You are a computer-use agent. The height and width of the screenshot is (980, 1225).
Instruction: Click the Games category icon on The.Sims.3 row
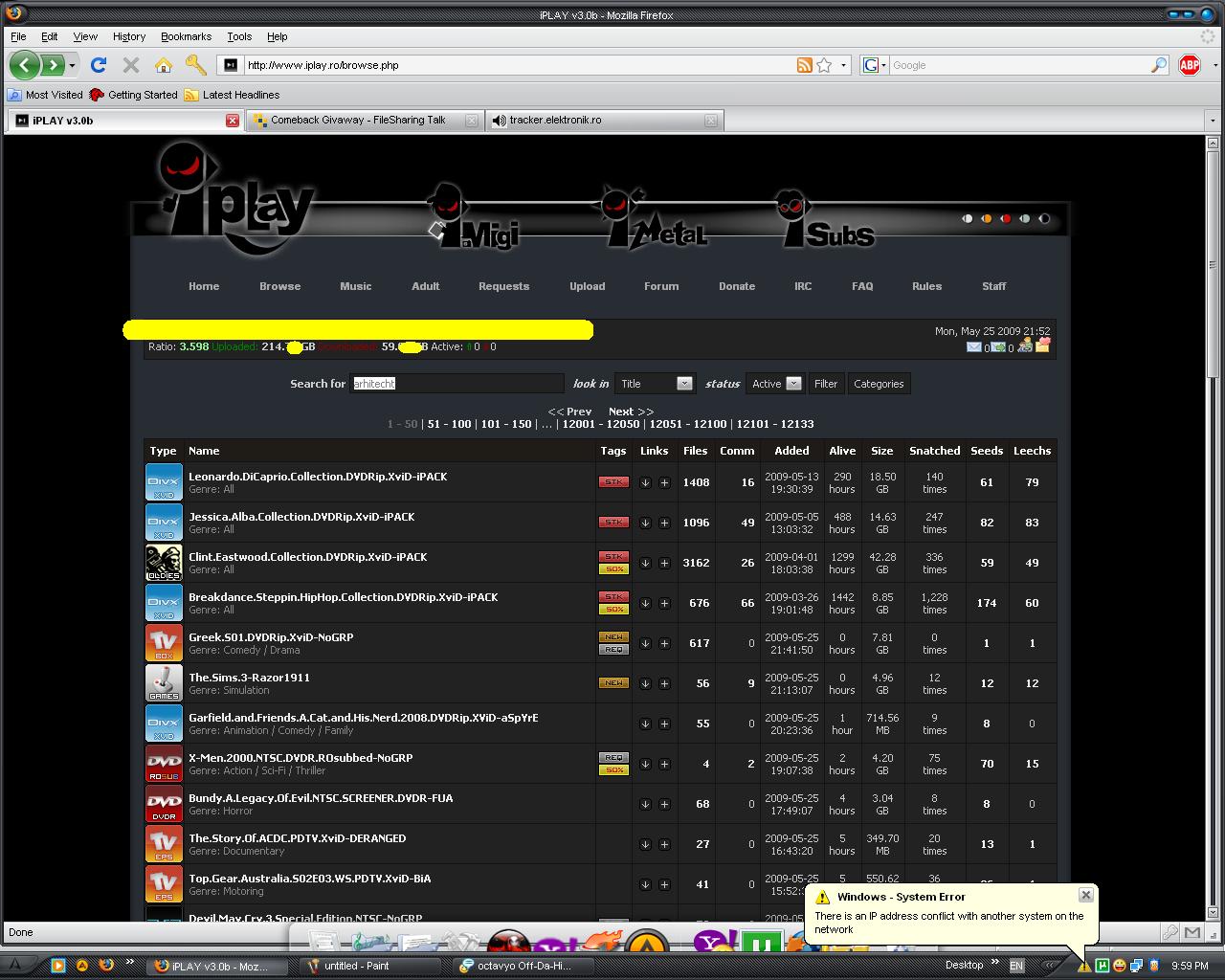(164, 683)
